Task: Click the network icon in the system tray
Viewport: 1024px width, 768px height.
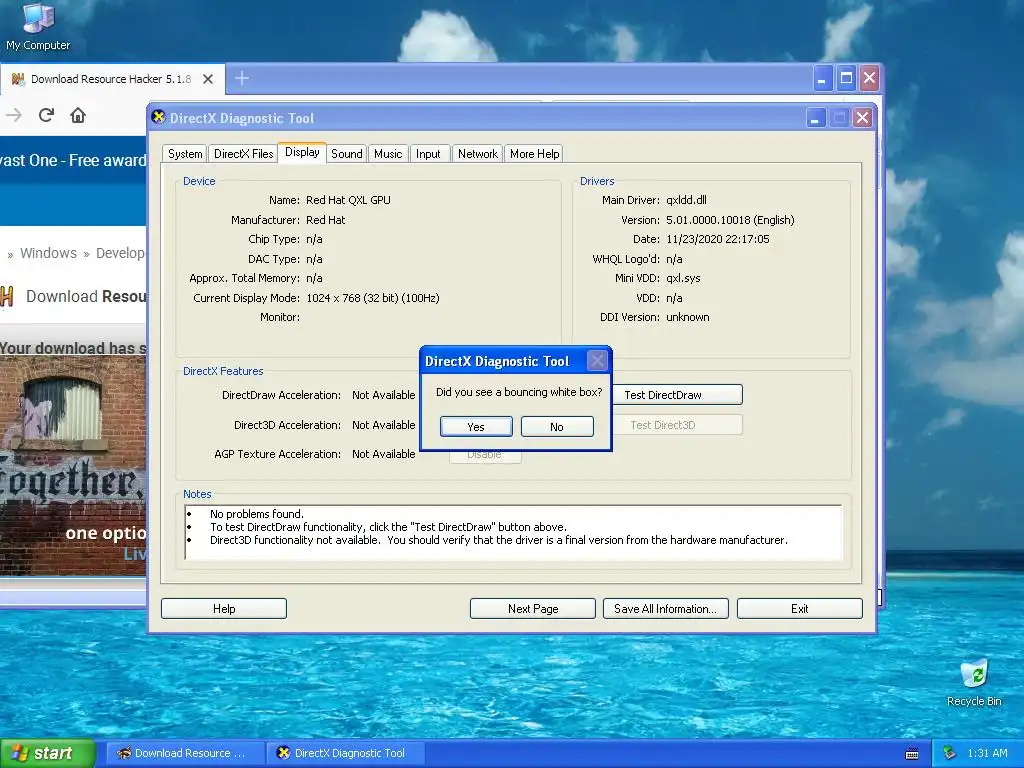Action: coord(949,753)
